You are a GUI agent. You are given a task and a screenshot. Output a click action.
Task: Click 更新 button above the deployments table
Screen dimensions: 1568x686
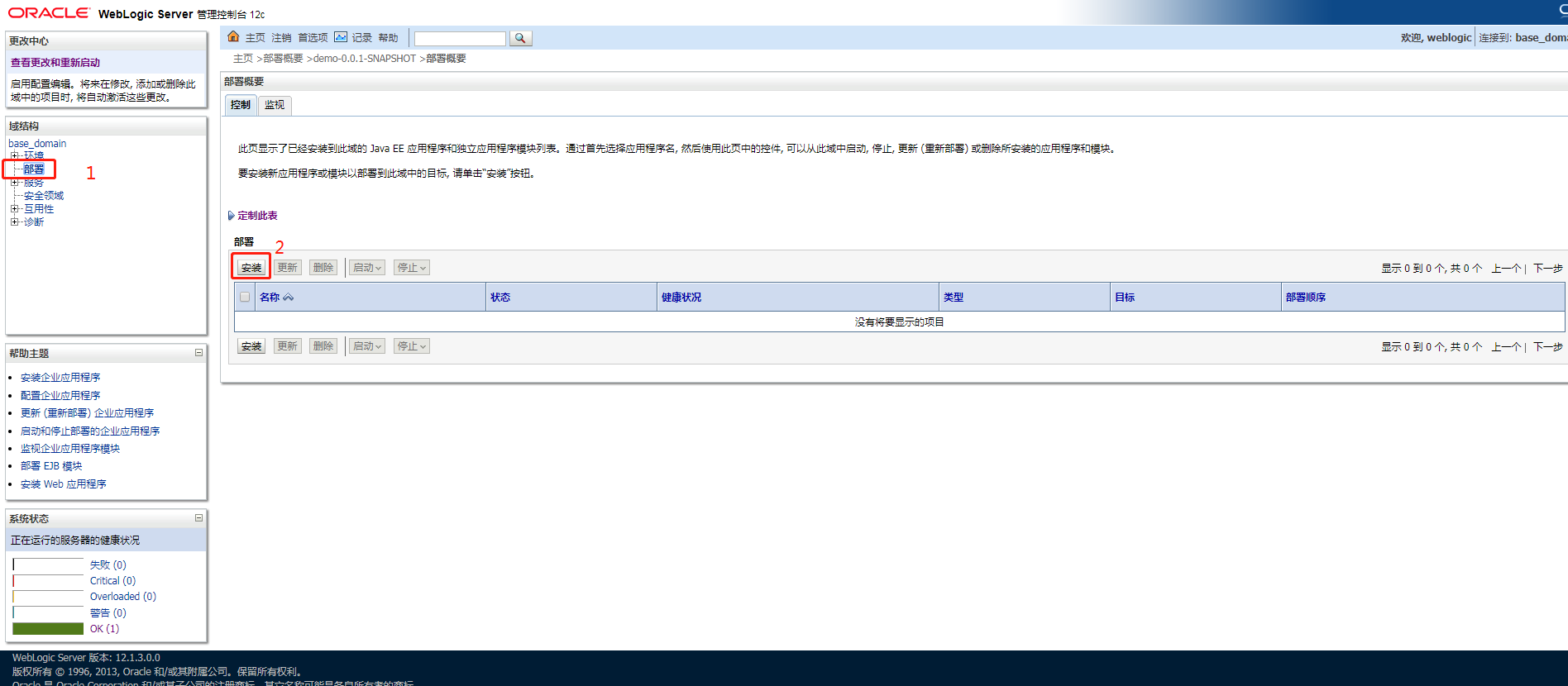click(x=288, y=268)
